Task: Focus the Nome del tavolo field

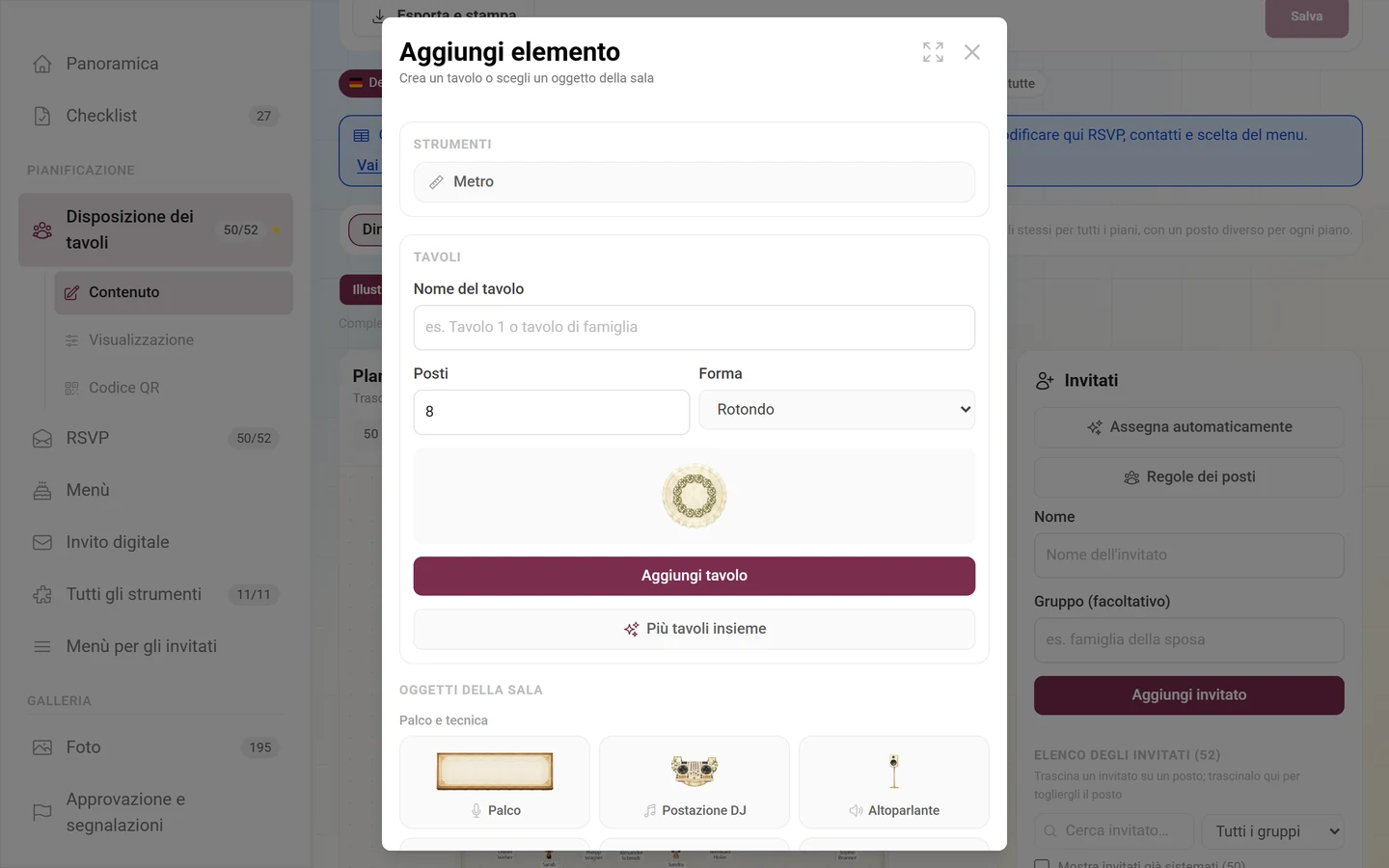Action: pos(694,328)
